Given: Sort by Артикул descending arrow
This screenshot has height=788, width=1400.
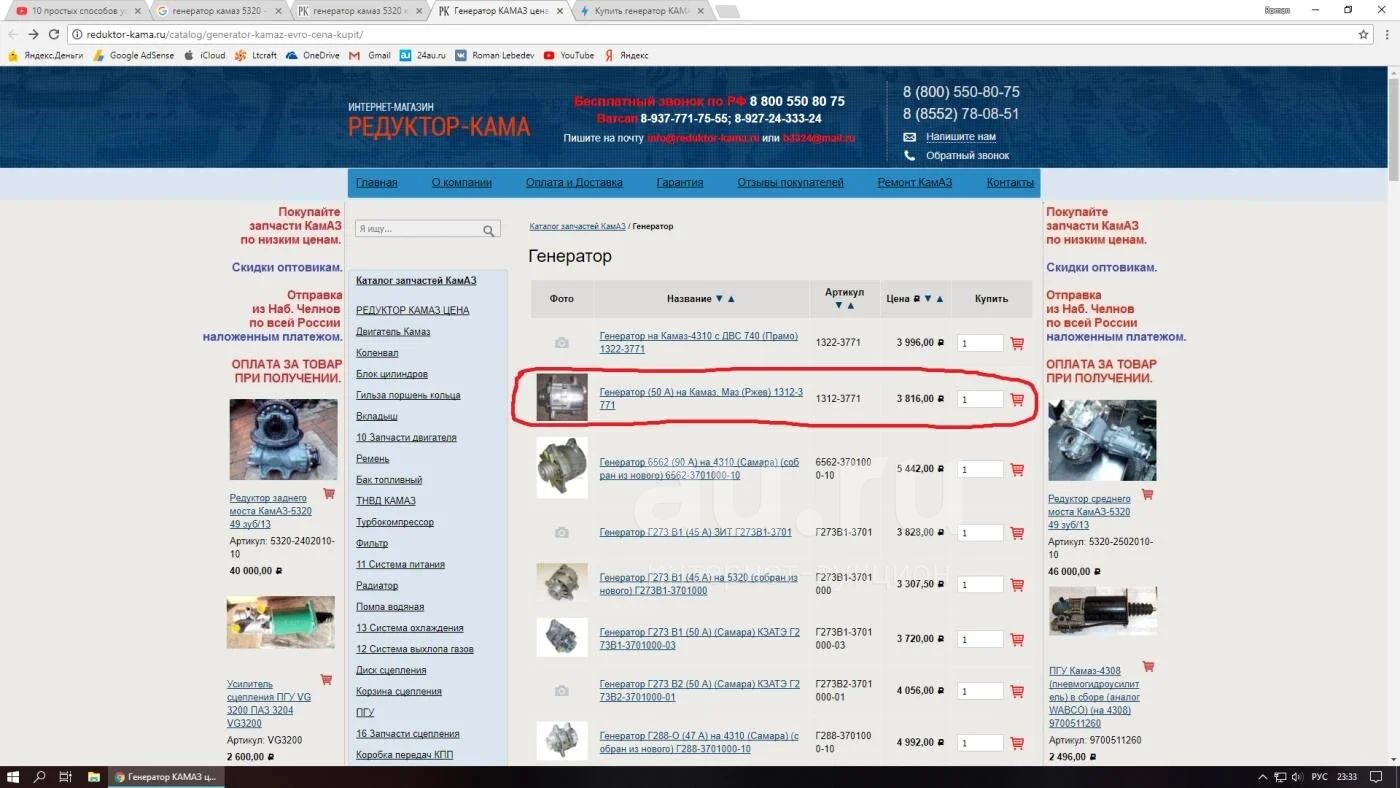Looking at the screenshot, I should 839,305.
